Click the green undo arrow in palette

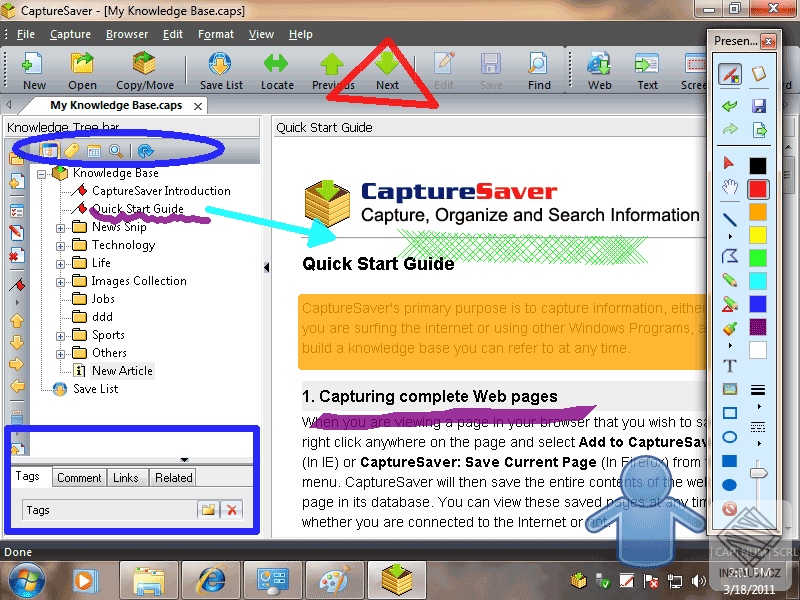pos(730,106)
